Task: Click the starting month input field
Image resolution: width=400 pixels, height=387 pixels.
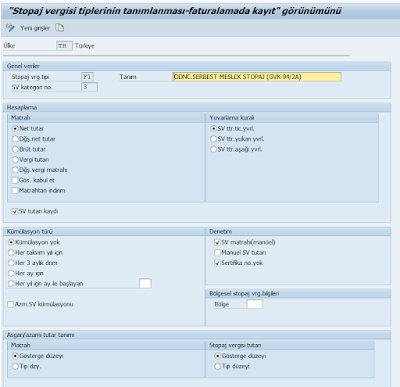Action: [145, 283]
